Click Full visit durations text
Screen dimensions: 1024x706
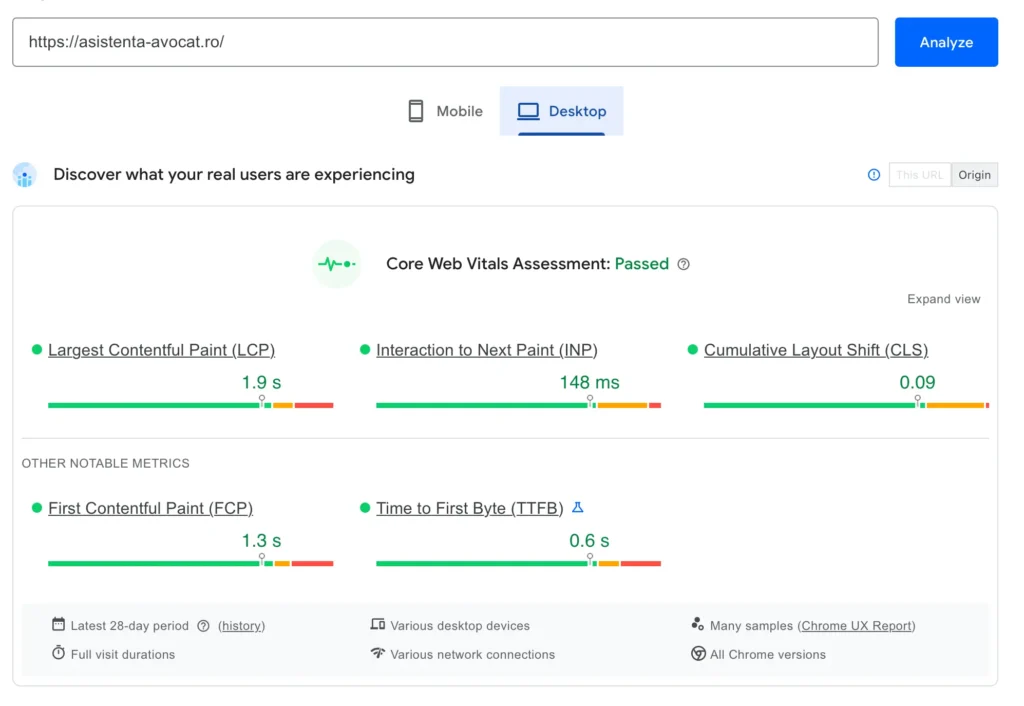123,654
